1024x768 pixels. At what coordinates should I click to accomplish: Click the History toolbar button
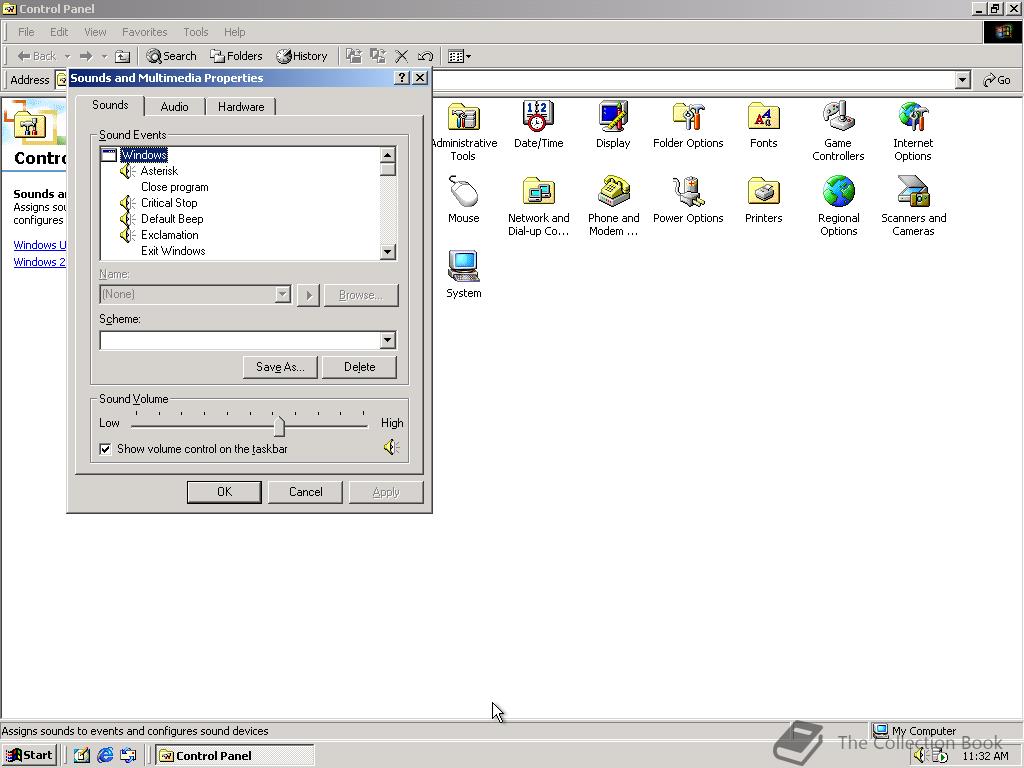[x=302, y=56]
